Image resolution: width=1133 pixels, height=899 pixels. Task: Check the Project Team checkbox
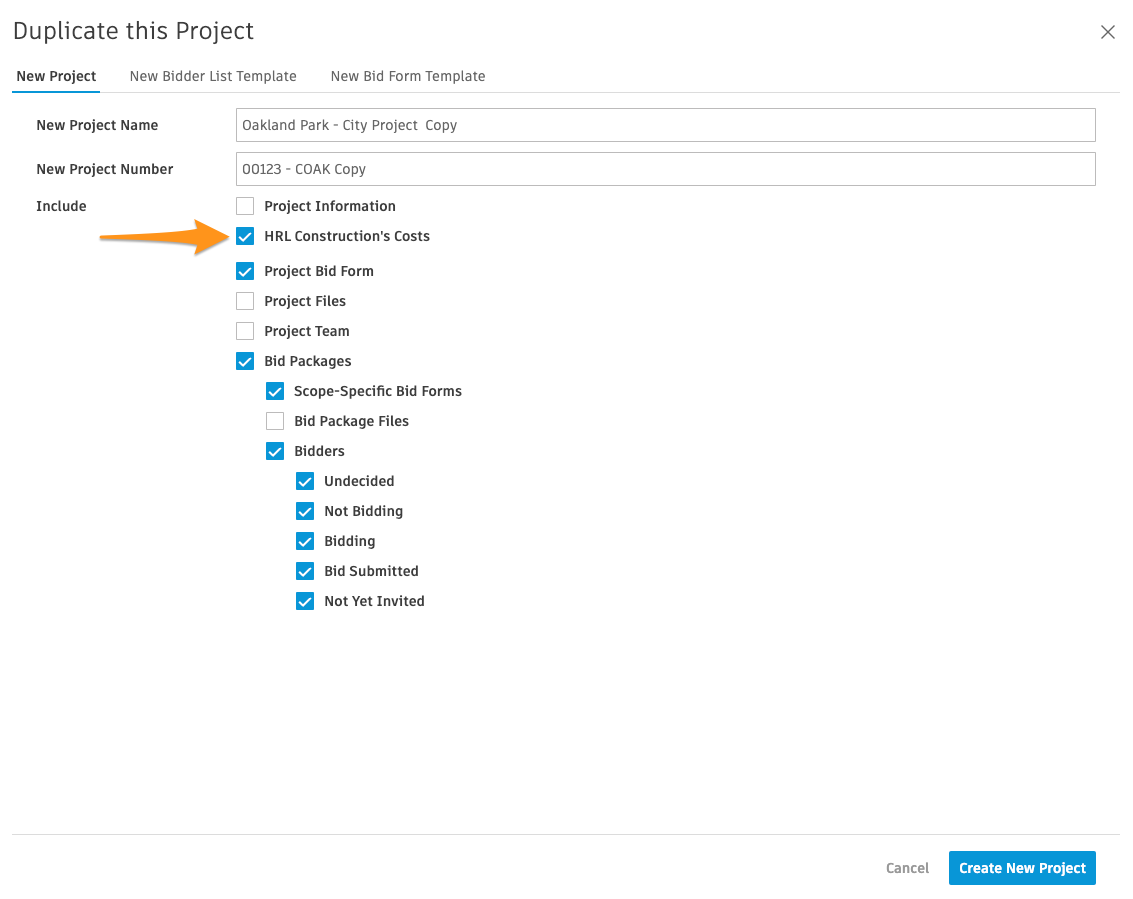245,331
